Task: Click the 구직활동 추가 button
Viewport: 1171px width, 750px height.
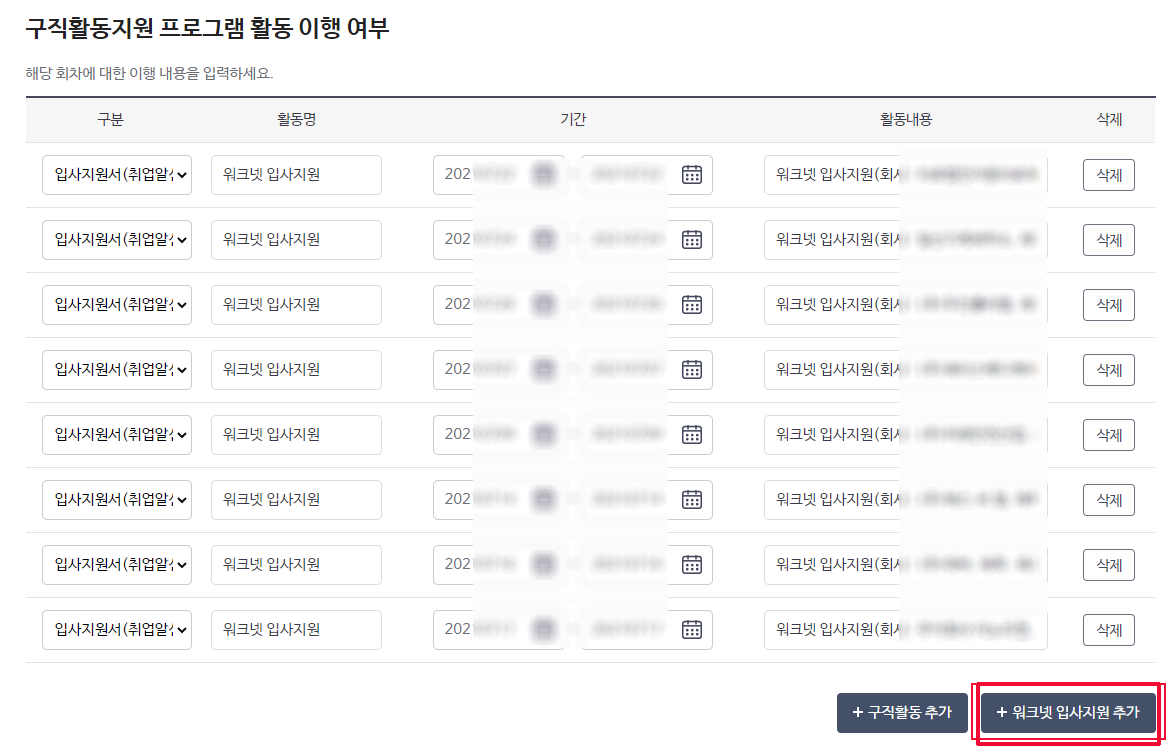Action: pos(902,714)
